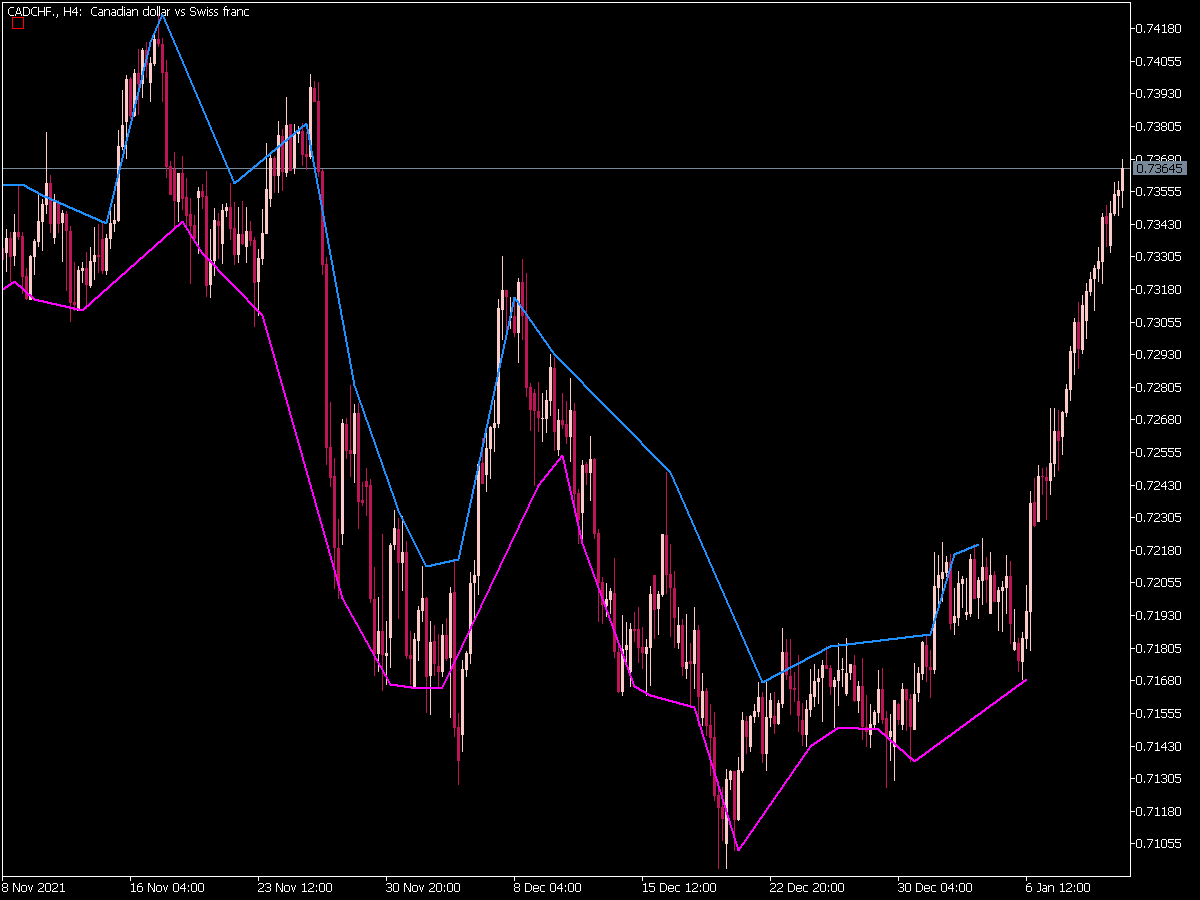1200x900 pixels.
Task: Click the 0.72430 price axis label
Action: (1160, 485)
